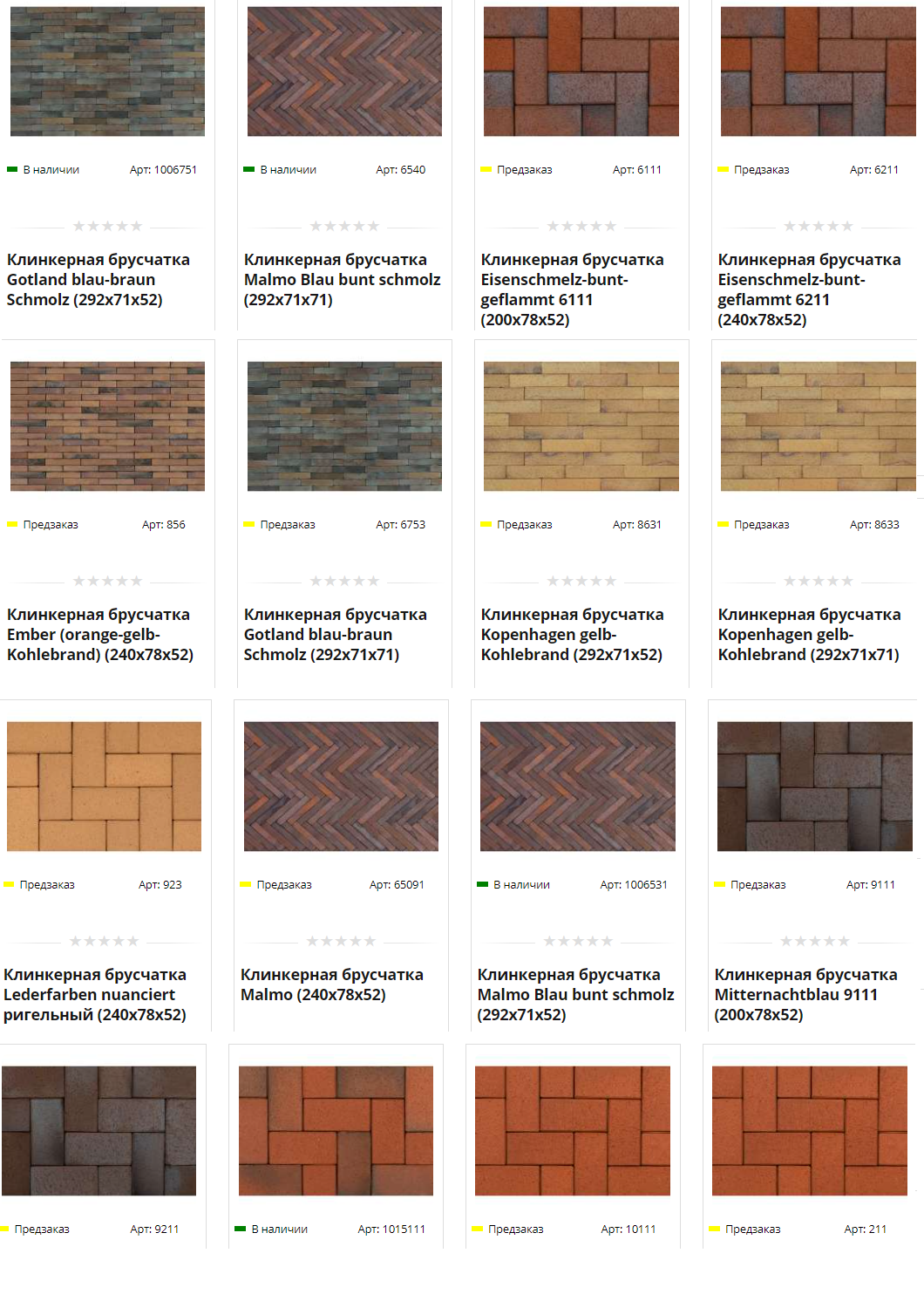Click thumbnail of product Арт: 211
The image size is (924, 1301).
pos(810,1131)
